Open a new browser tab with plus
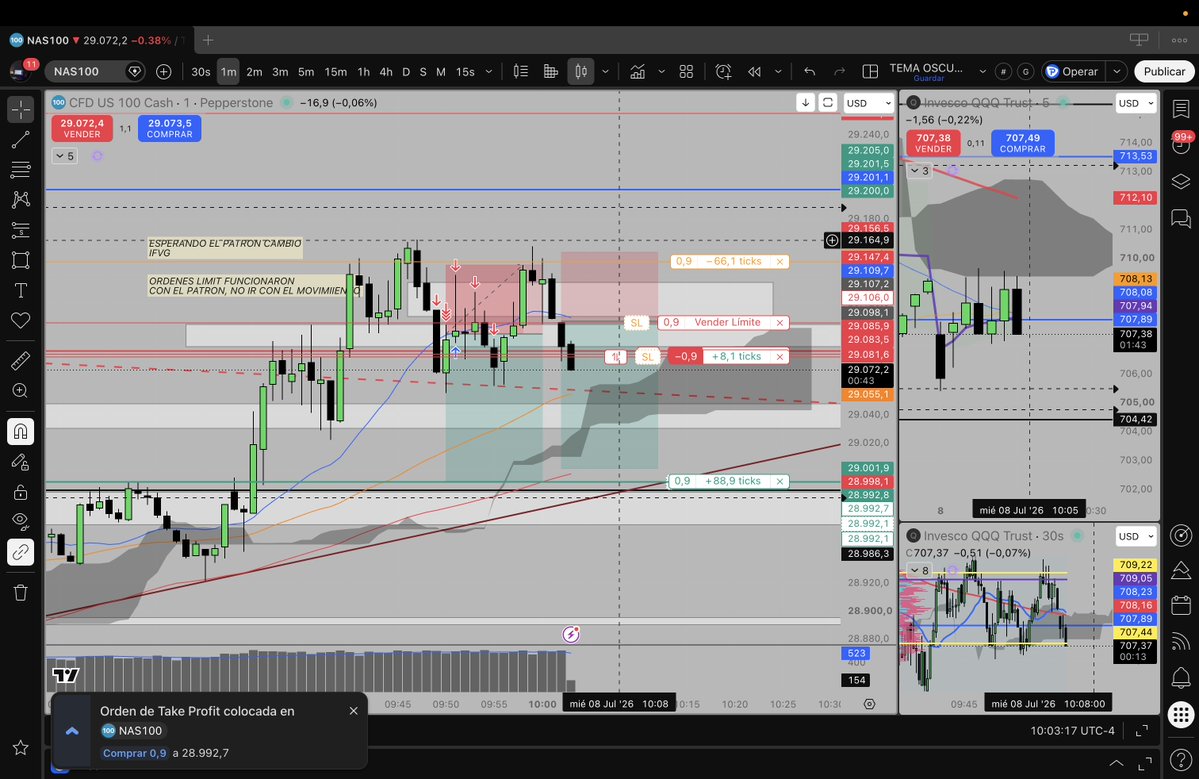The height and width of the screenshot is (779, 1199). pos(208,40)
